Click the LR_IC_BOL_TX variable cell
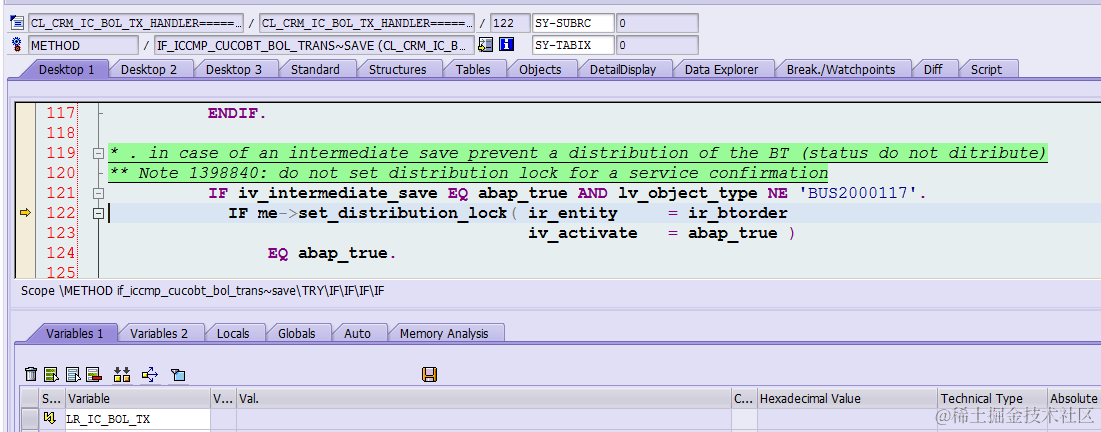Screen dimensions: 1101x432 pos(138,419)
